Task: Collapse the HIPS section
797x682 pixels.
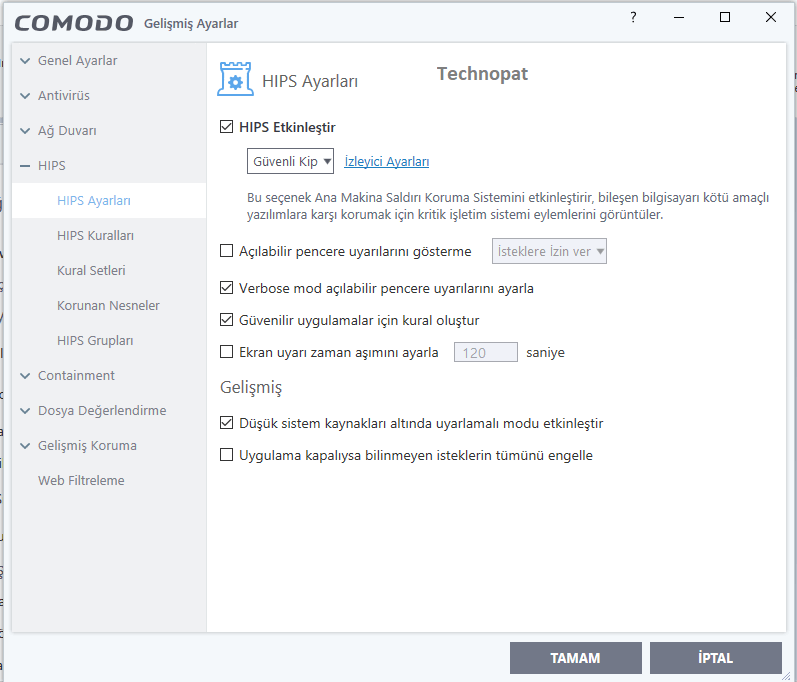Action: 25,166
